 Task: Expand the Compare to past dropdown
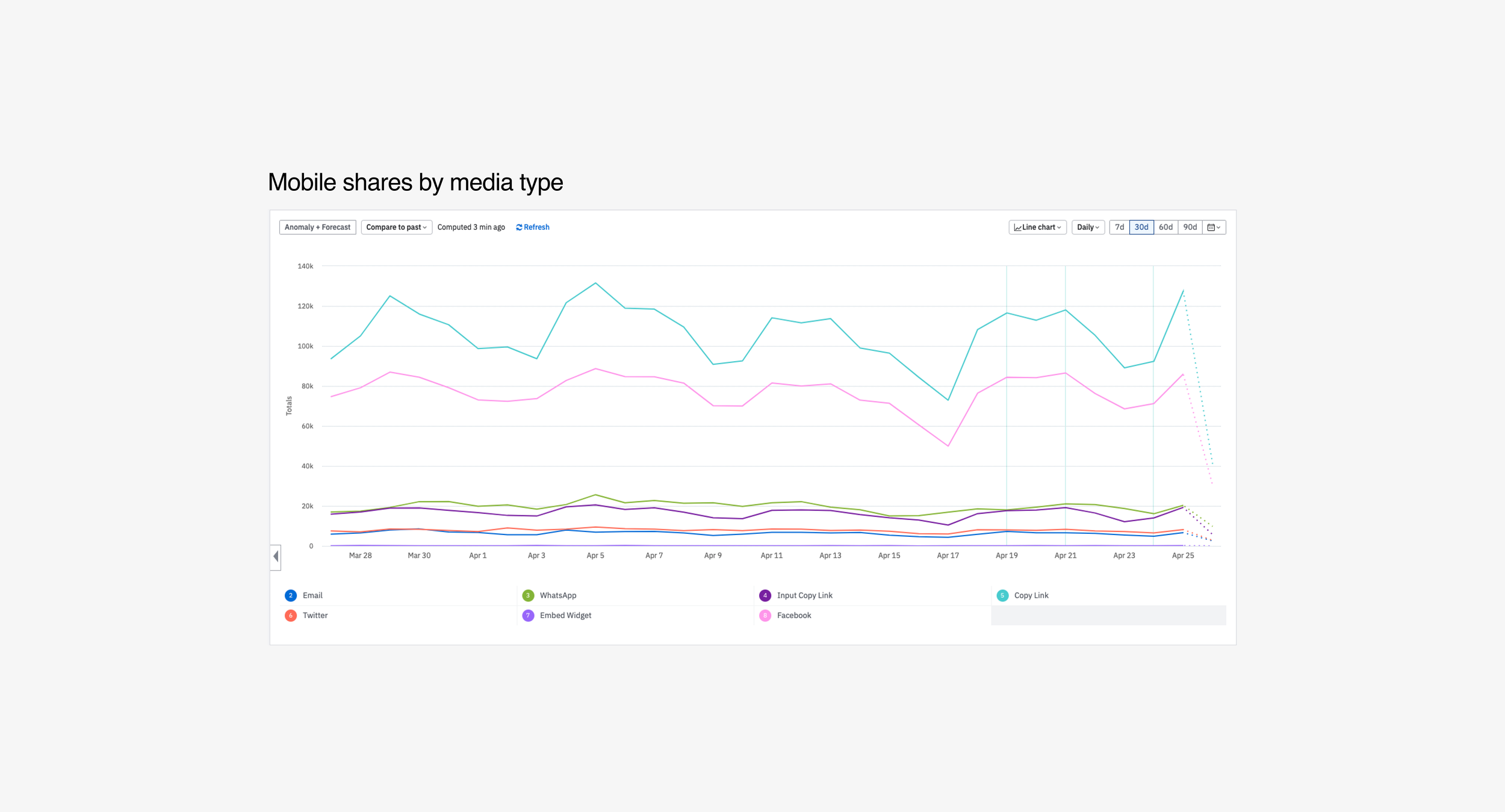[396, 227]
